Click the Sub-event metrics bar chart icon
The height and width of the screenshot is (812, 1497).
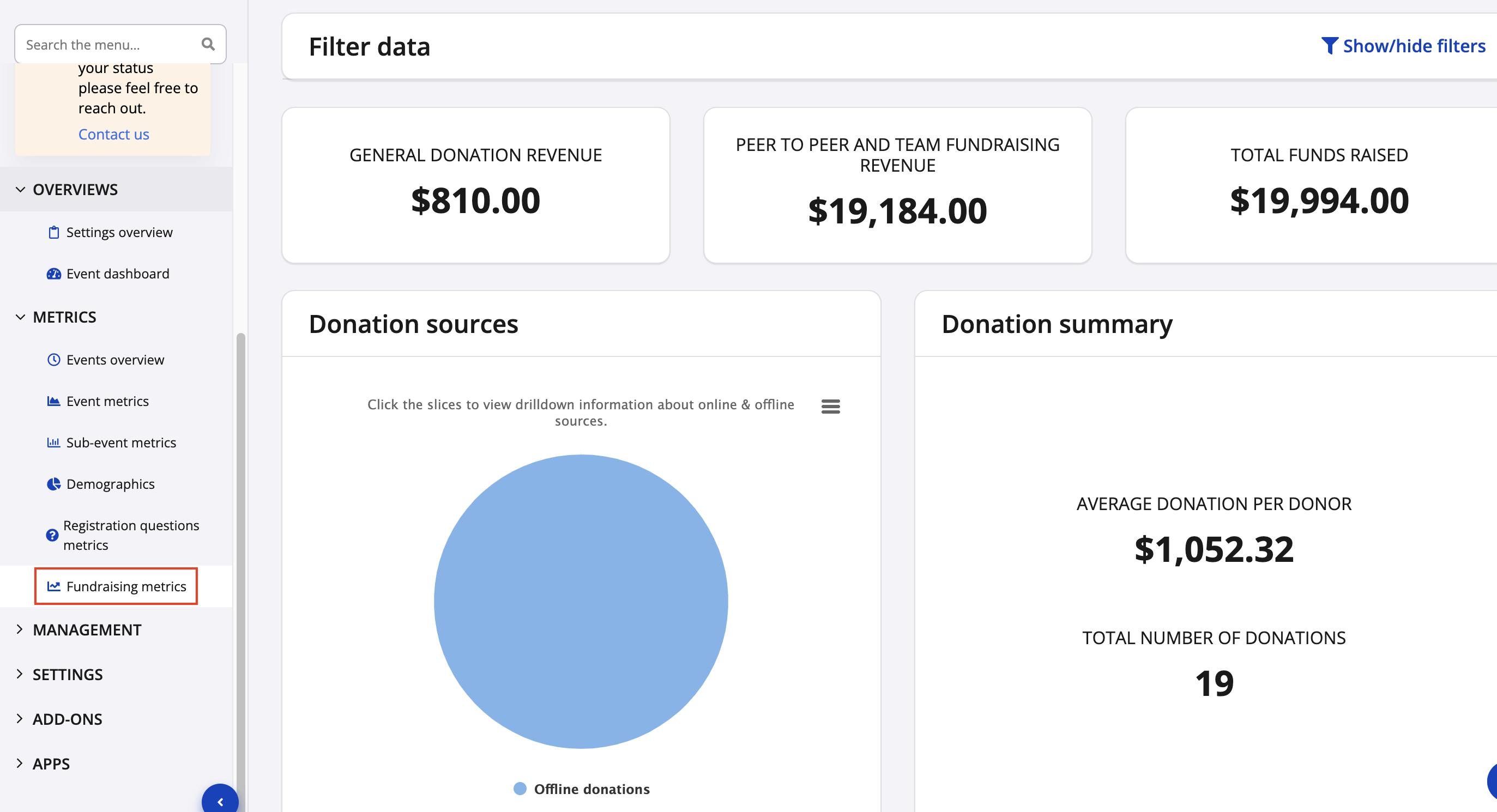tap(53, 442)
